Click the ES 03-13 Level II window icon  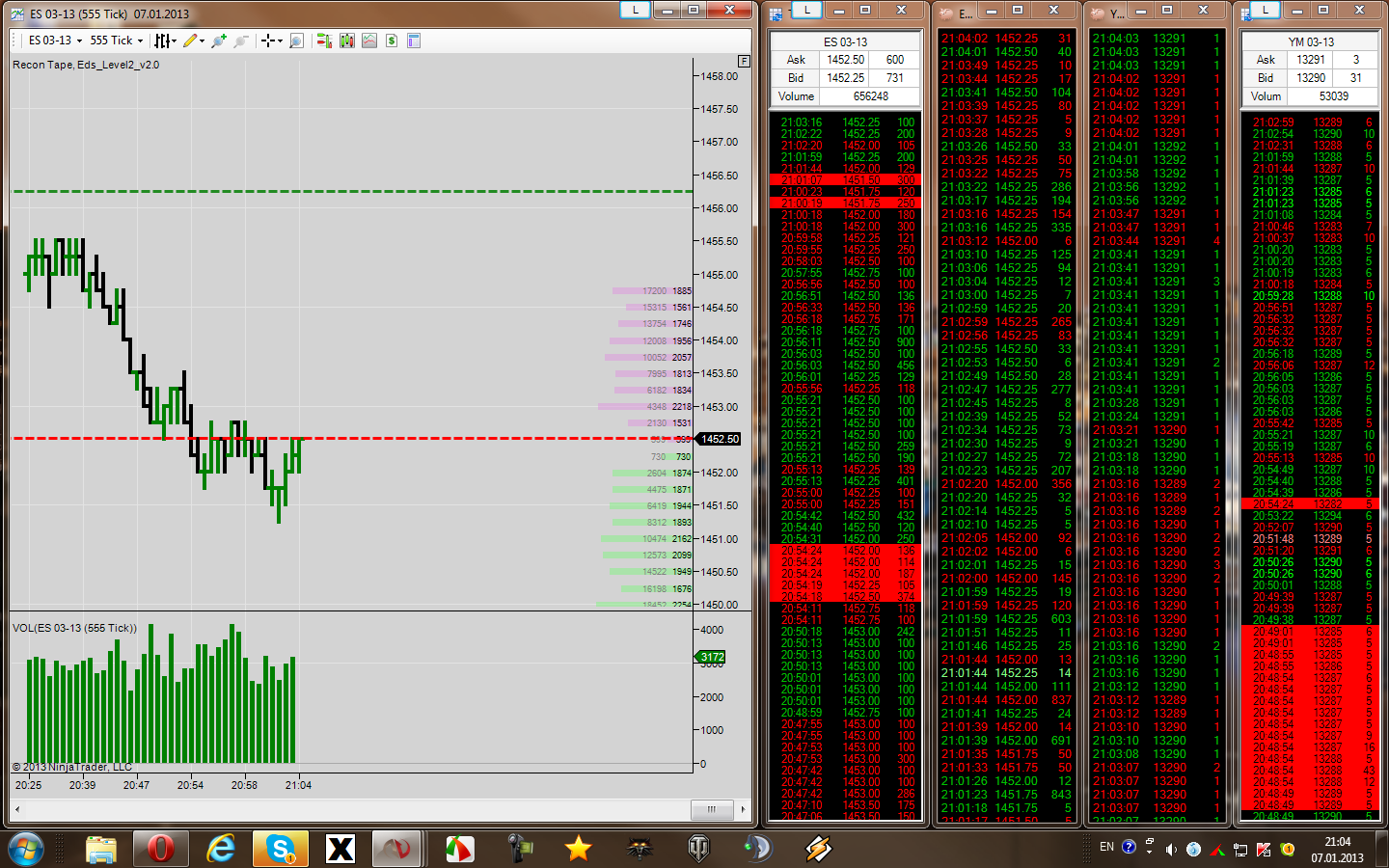[776, 14]
